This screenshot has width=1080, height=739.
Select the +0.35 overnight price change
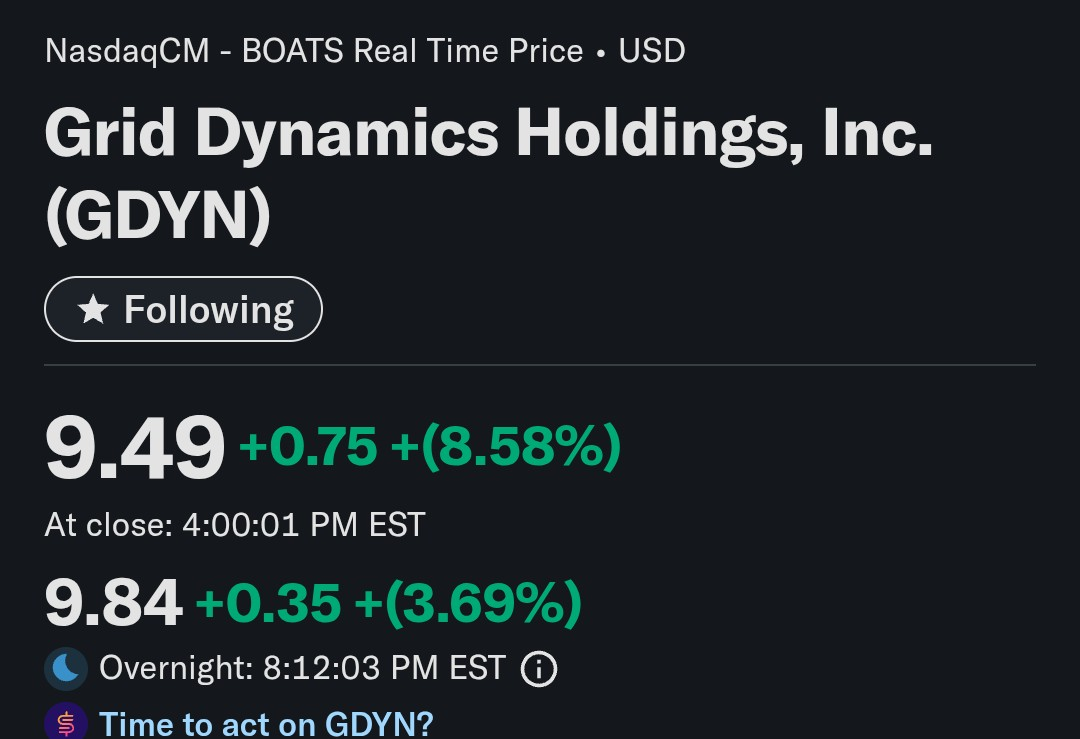(268, 602)
